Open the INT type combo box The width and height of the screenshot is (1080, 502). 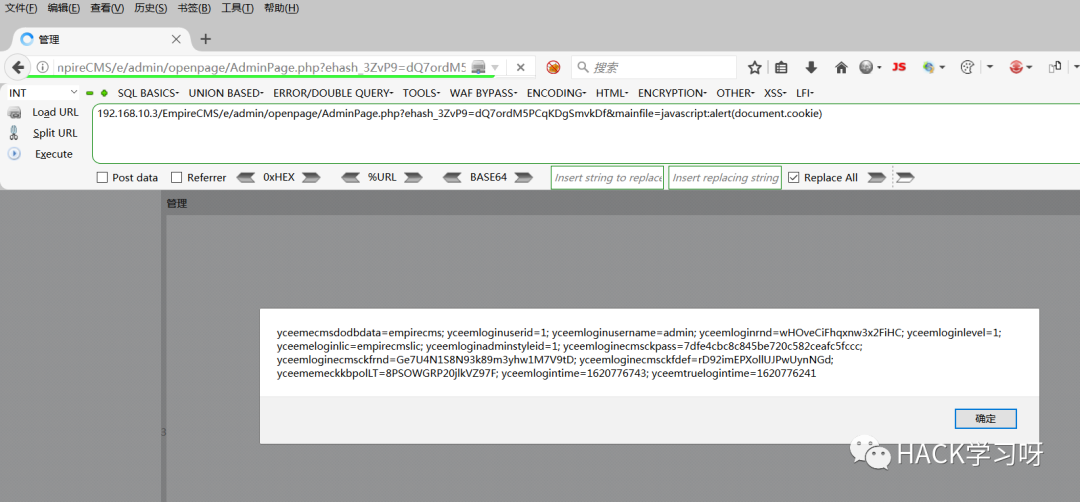(x=39, y=93)
